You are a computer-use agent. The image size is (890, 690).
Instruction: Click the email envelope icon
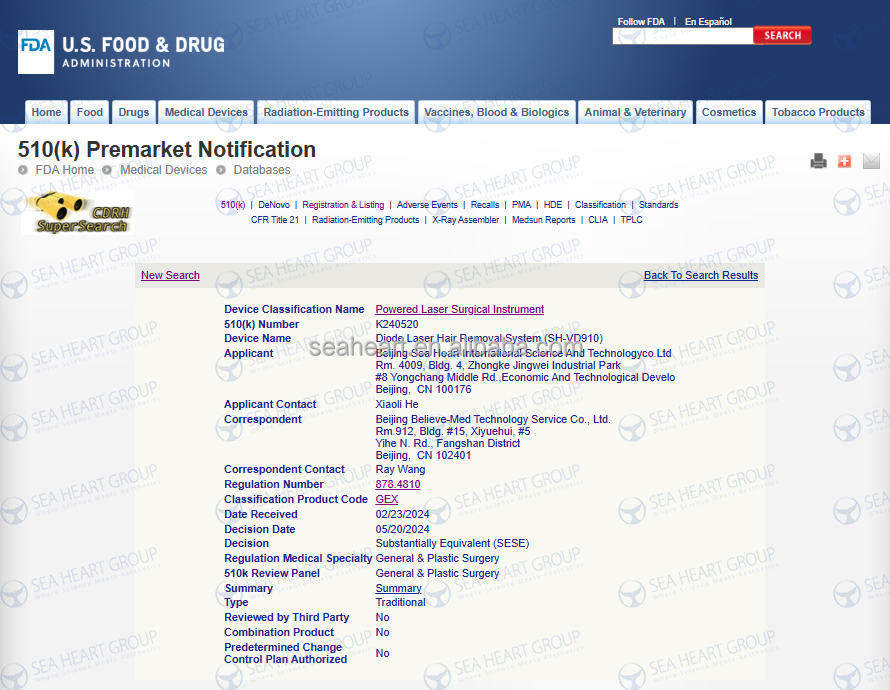(871, 161)
